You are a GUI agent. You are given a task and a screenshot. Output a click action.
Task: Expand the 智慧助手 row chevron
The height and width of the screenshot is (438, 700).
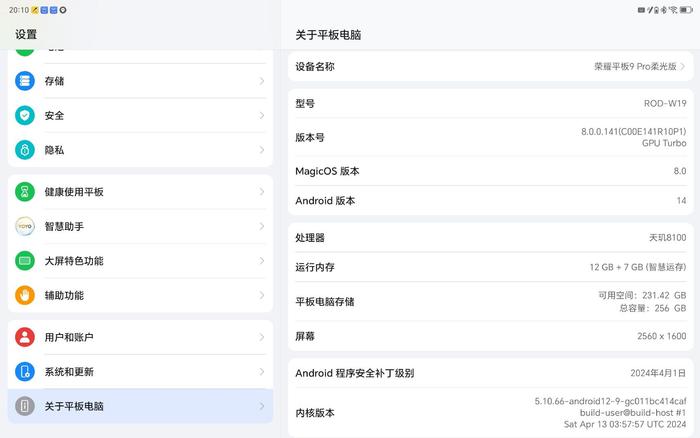point(262,226)
